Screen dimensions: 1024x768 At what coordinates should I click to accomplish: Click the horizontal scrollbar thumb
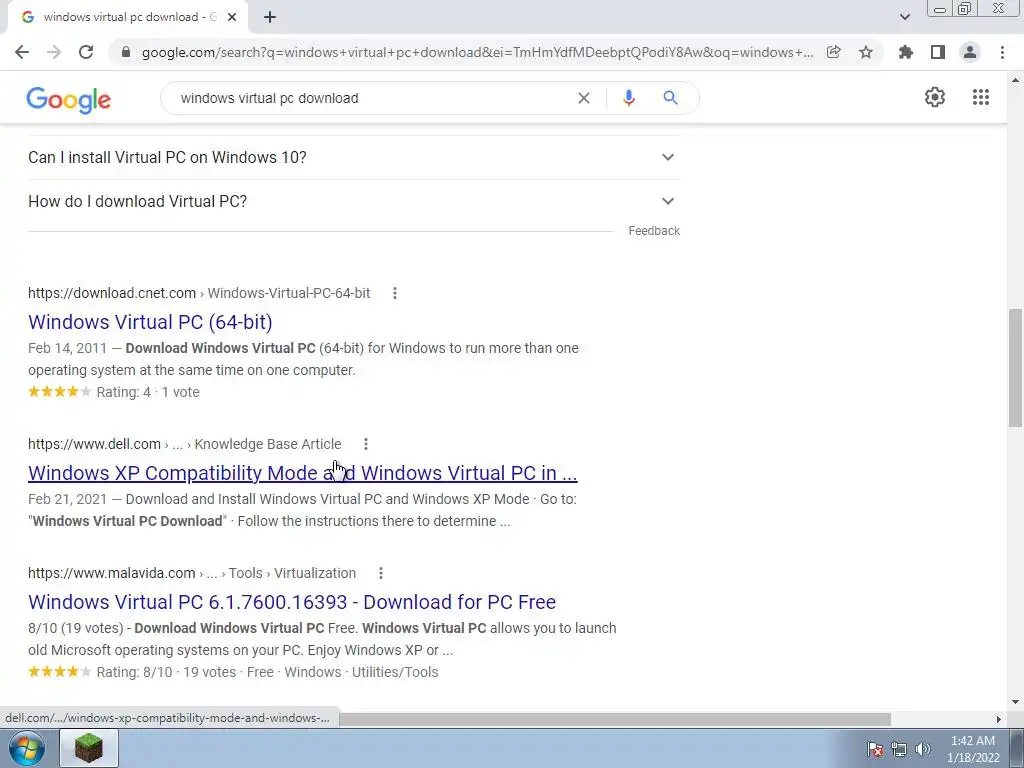point(614,719)
